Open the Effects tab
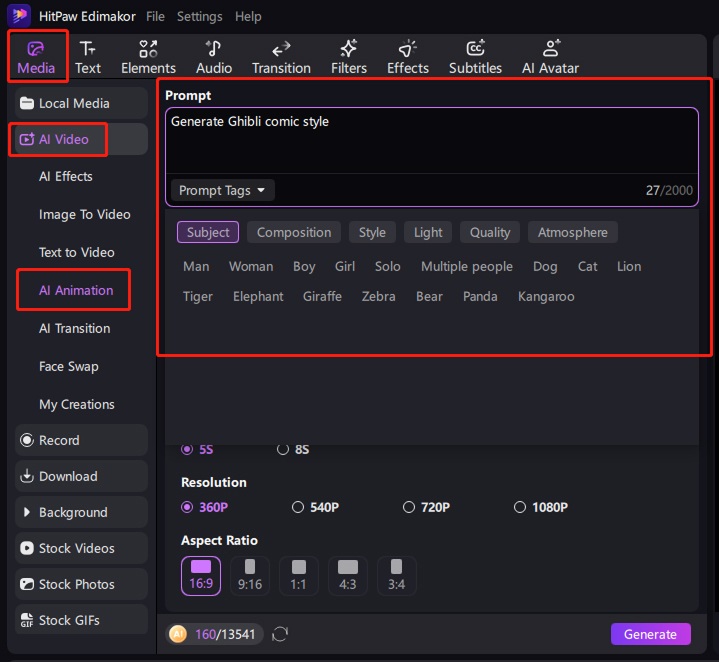 click(x=408, y=57)
